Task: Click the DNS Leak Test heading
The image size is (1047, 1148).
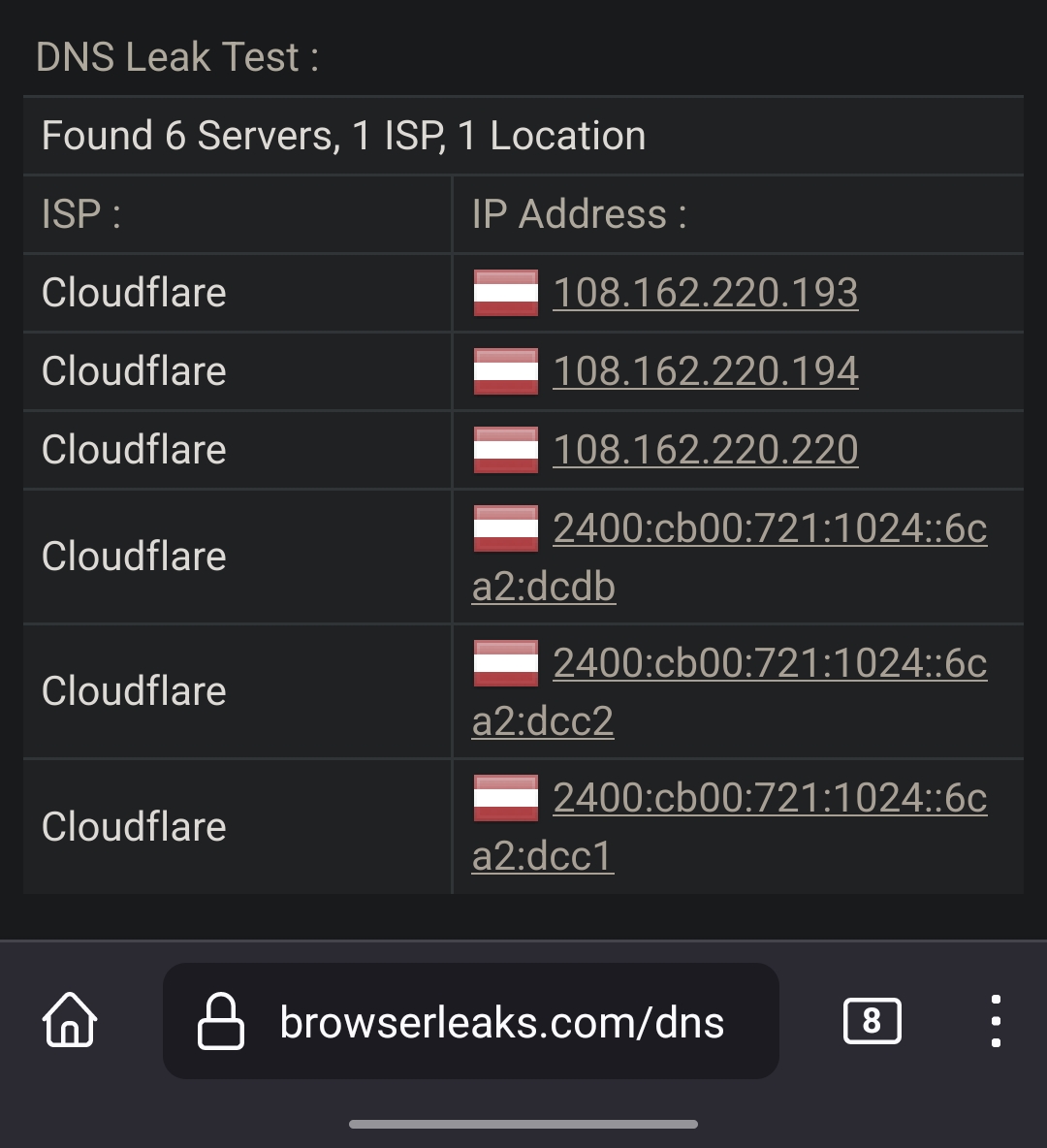Action: coord(177,57)
